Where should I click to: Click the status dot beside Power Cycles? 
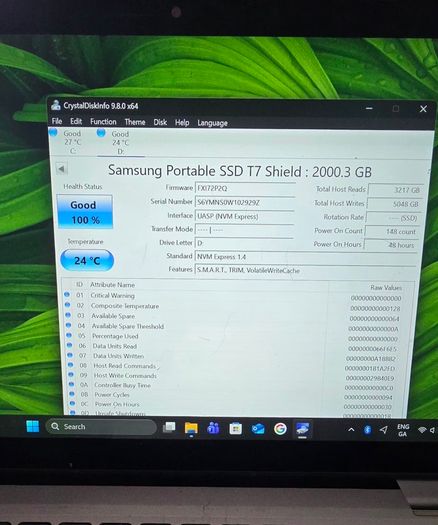(72, 394)
